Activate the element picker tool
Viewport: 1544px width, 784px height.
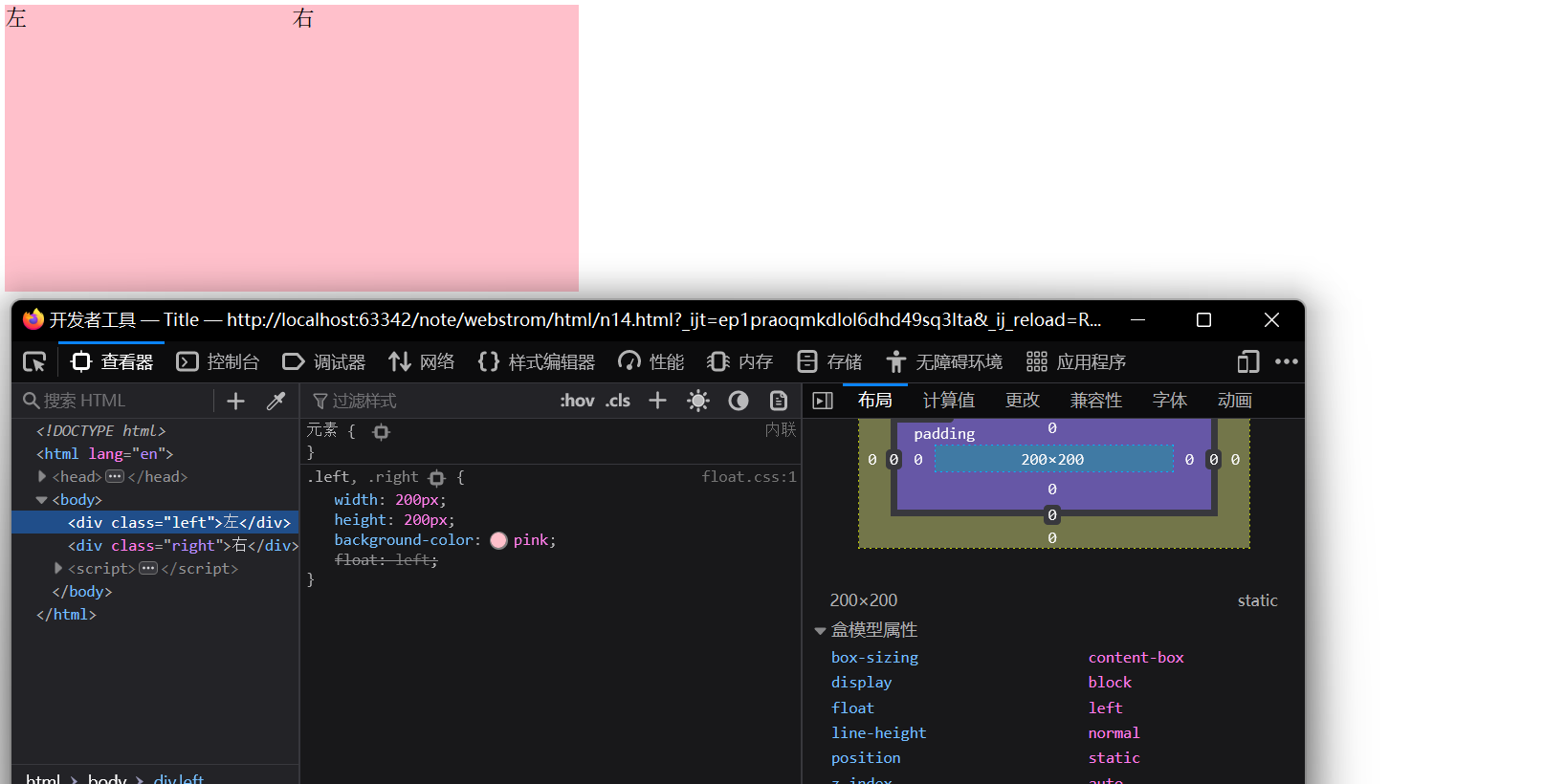pyautogui.click(x=34, y=361)
